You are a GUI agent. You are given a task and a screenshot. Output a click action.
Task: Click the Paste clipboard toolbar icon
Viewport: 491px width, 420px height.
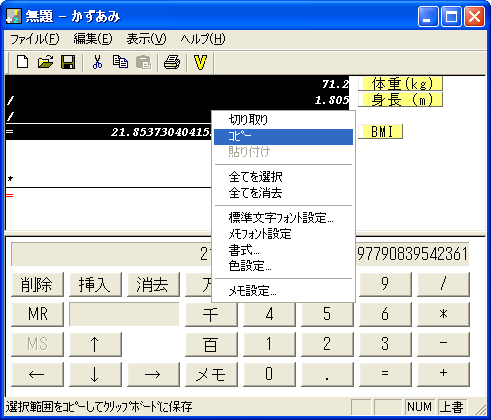click(144, 62)
